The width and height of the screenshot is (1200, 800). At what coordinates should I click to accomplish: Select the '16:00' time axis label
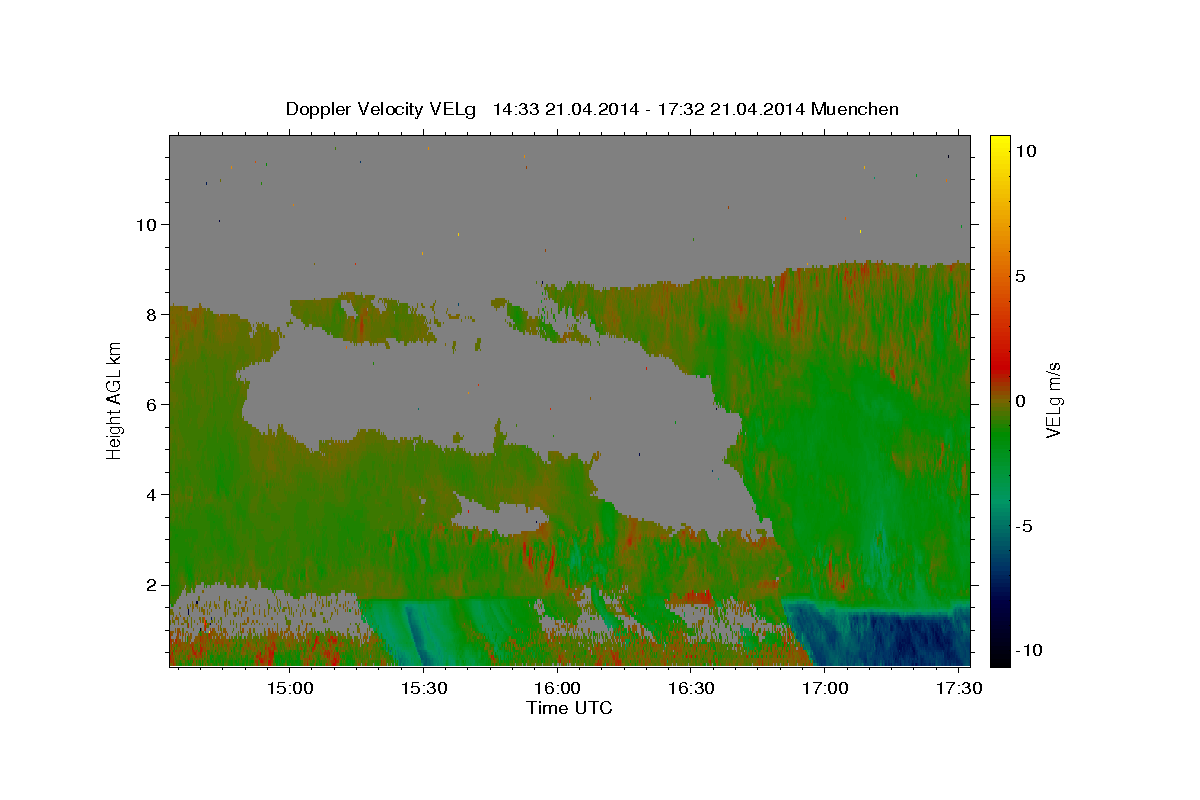click(557, 689)
